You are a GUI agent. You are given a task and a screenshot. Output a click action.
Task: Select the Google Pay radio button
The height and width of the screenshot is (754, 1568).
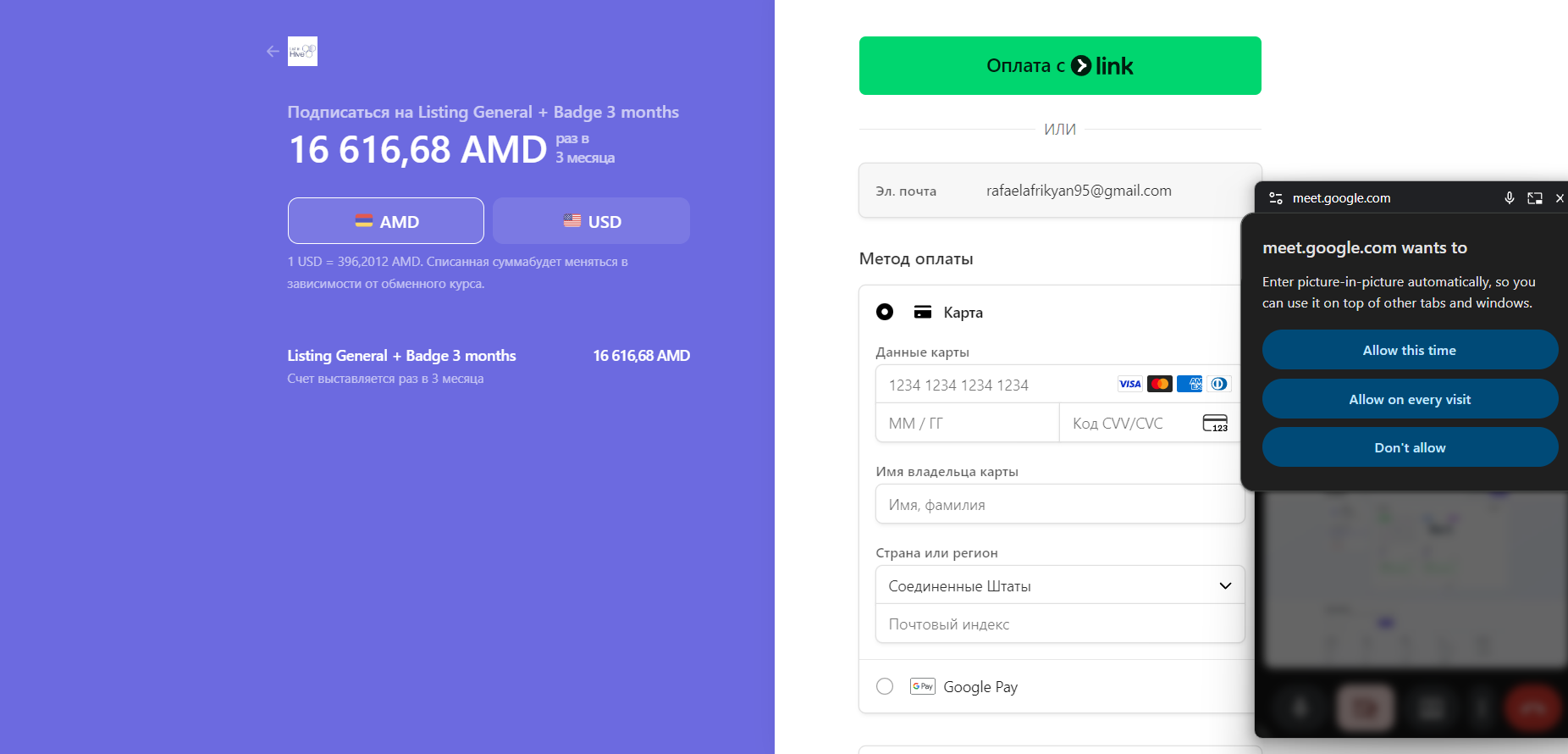[885, 686]
